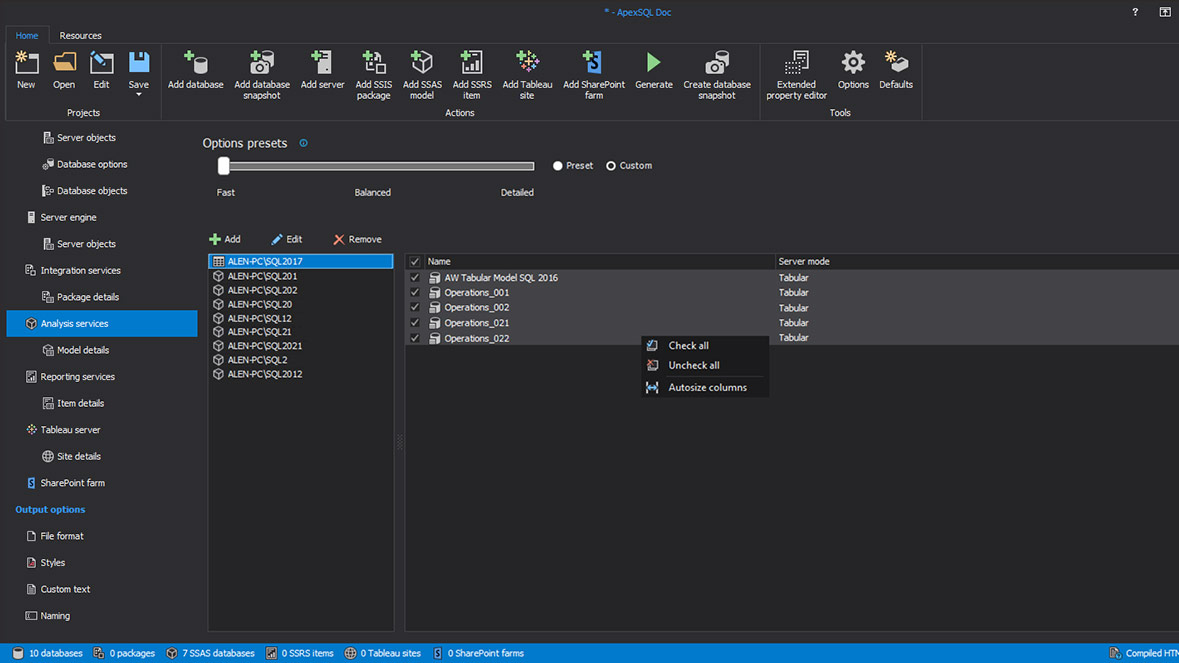Choose Autosize columns from context menu

tap(705, 388)
